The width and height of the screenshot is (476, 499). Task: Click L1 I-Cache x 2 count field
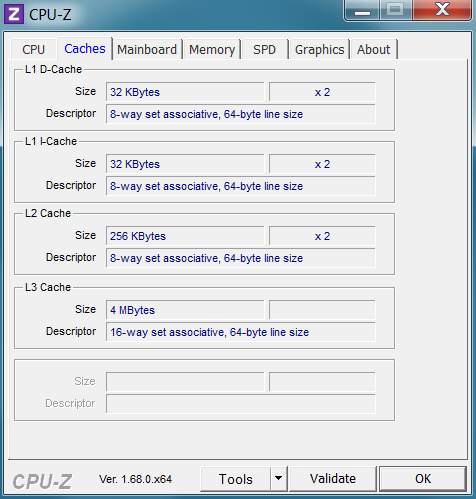[322, 164]
